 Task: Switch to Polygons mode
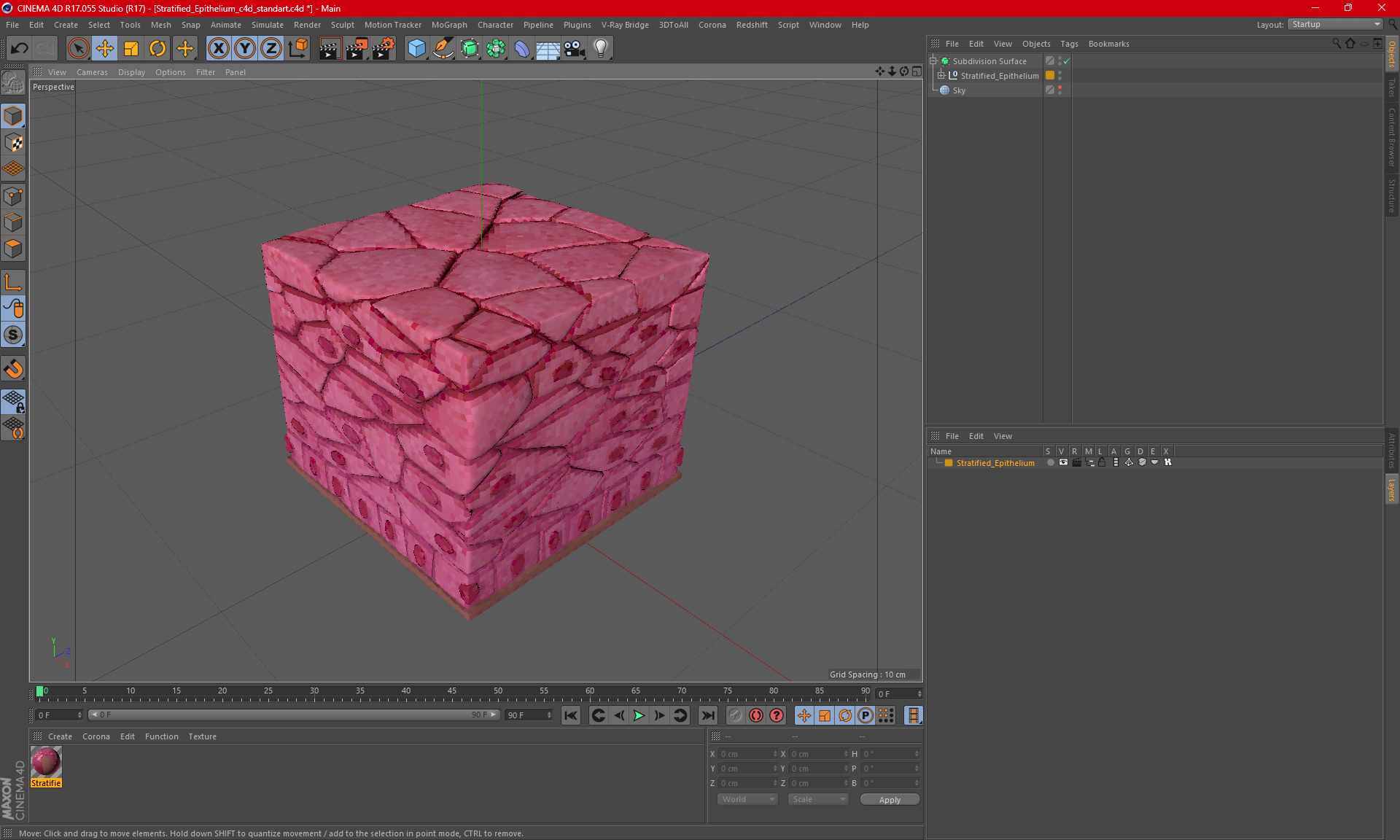pos(13,249)
